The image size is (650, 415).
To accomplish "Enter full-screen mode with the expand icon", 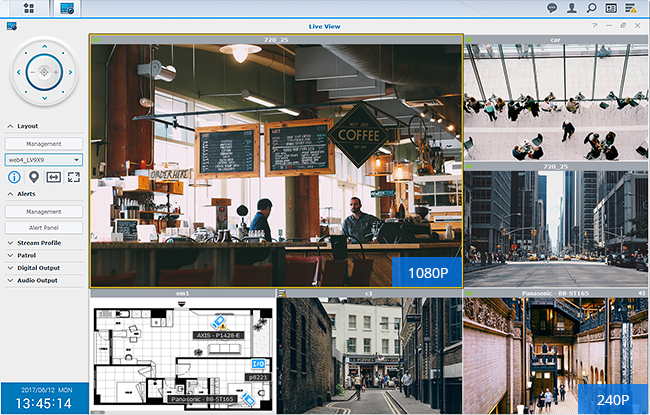I will [x=73, y=177].
